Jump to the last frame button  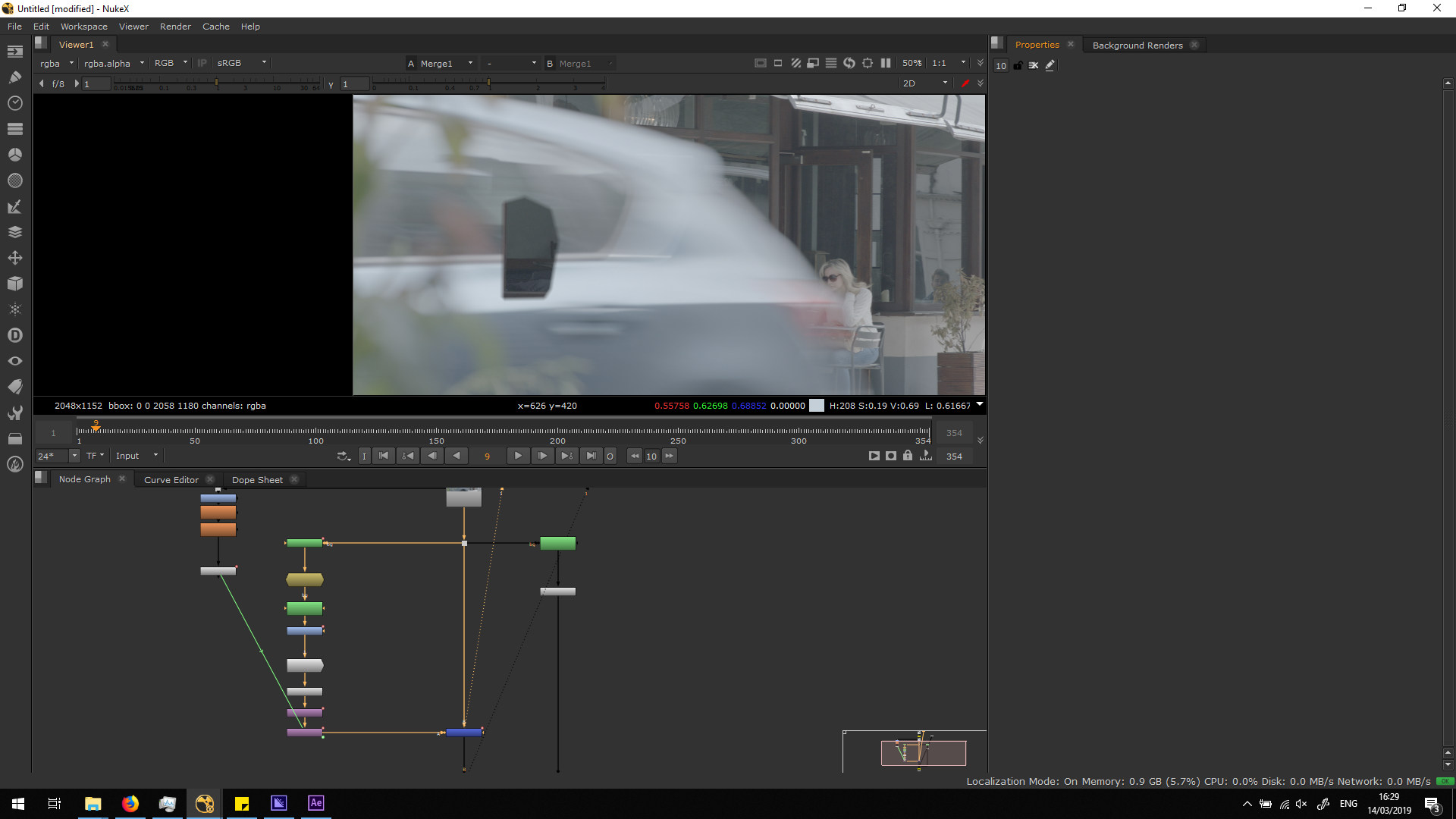tap(591, 456)
